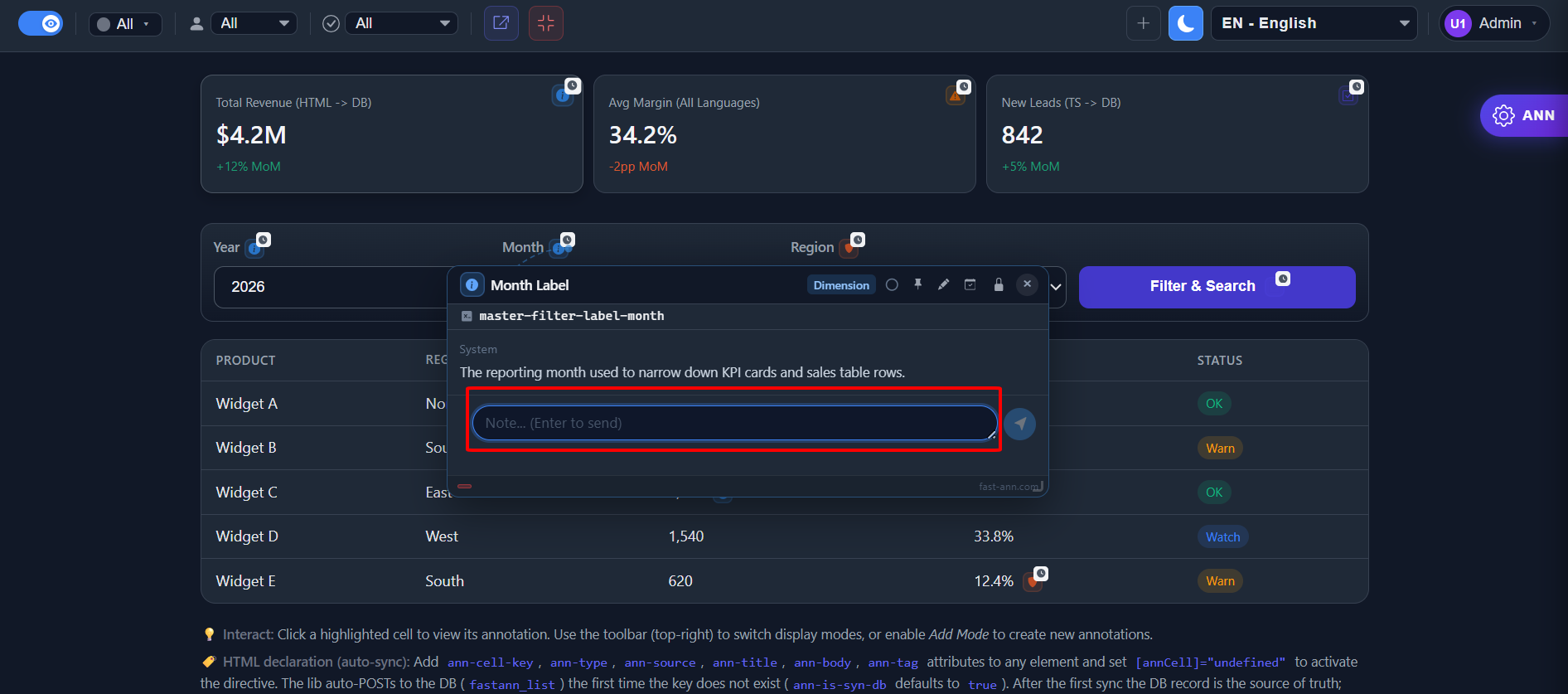
Task: Click the Dimension tag in popup header
Action: tap(841, 285)
